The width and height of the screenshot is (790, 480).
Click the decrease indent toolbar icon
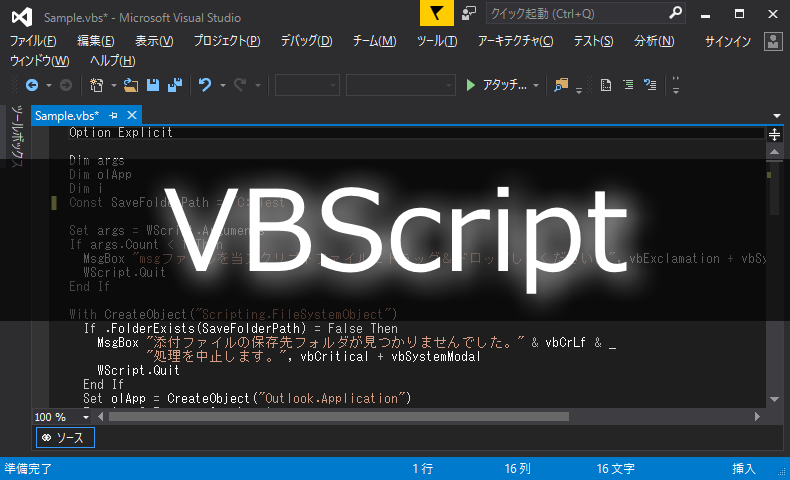click(628, 85)
